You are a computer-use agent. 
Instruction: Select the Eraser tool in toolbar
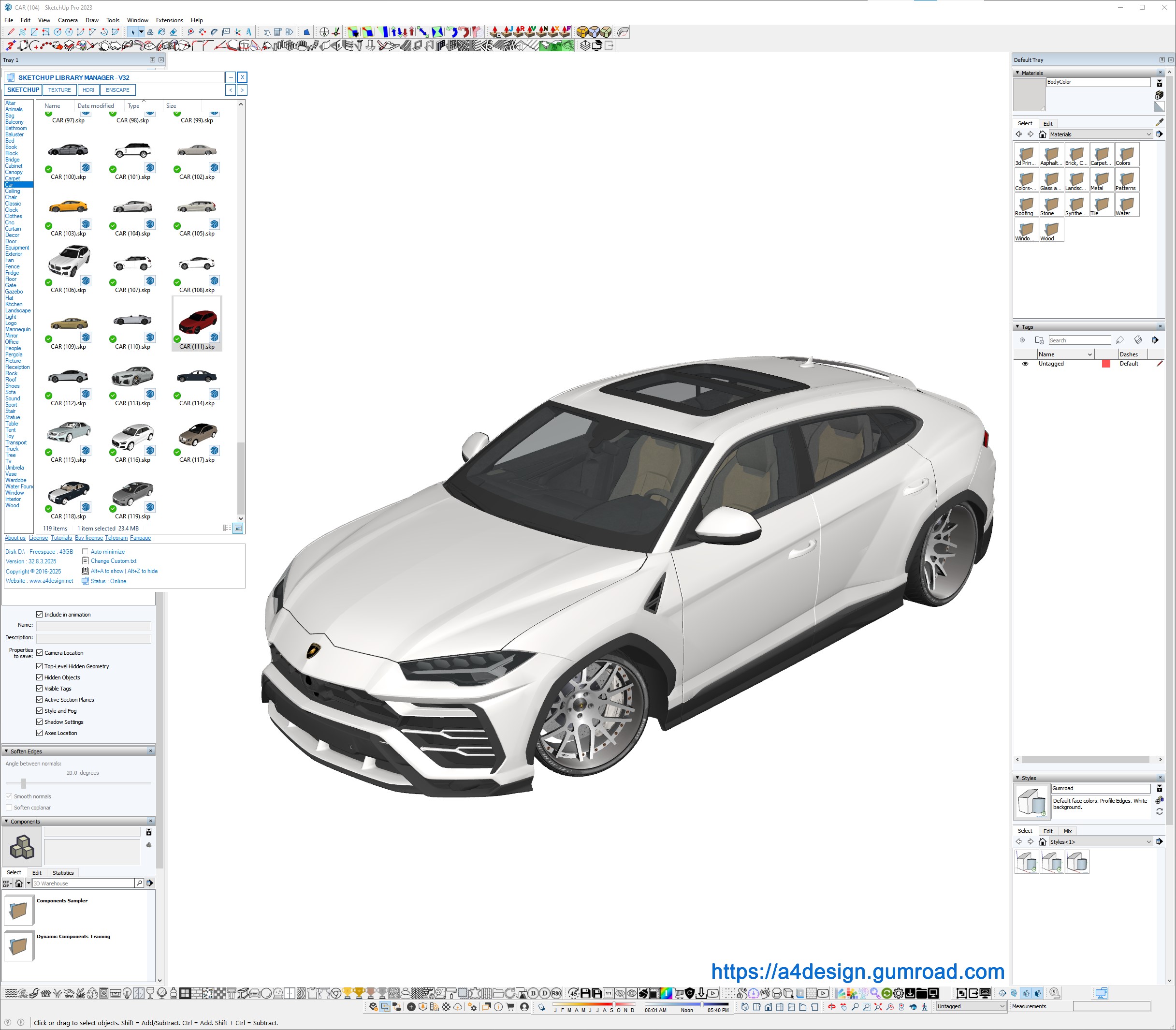[173, 32]
